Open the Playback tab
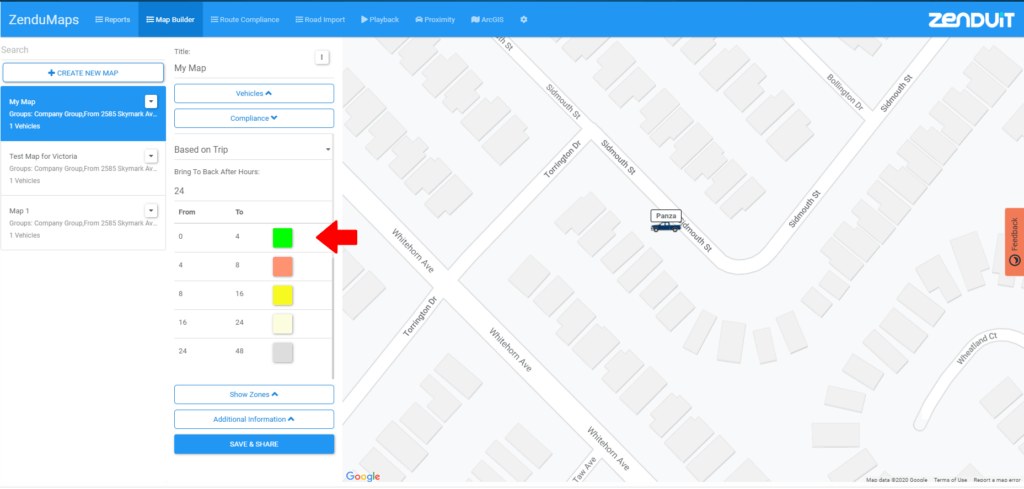This screenshot has height=489, width=1024. pyautogui.click(x=379, y=20)
